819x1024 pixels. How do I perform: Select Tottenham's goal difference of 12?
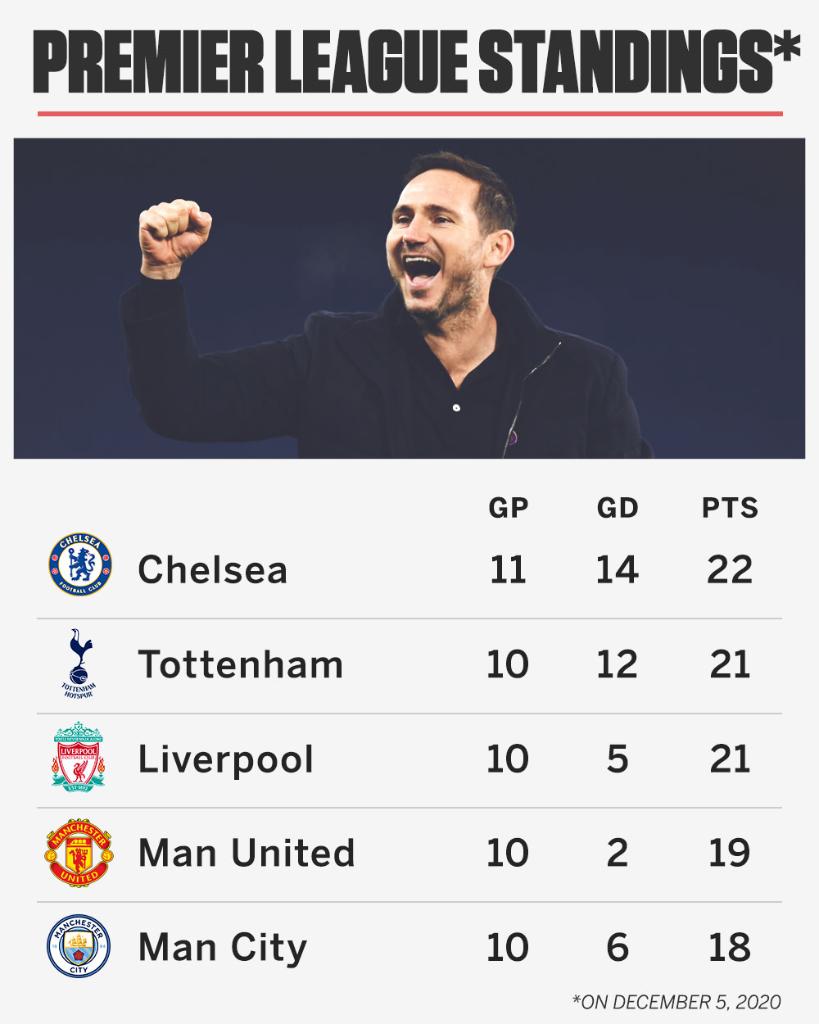[617, 664]
